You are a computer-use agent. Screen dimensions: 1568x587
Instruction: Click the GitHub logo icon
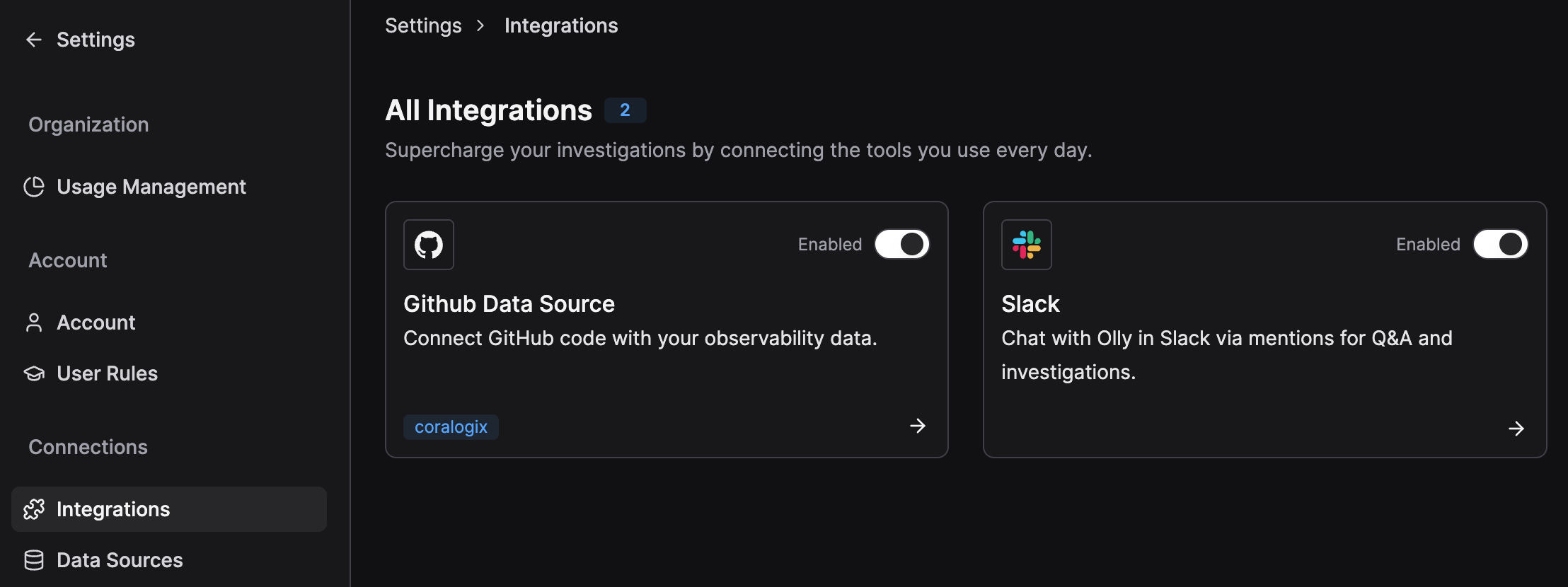[429, 245]
